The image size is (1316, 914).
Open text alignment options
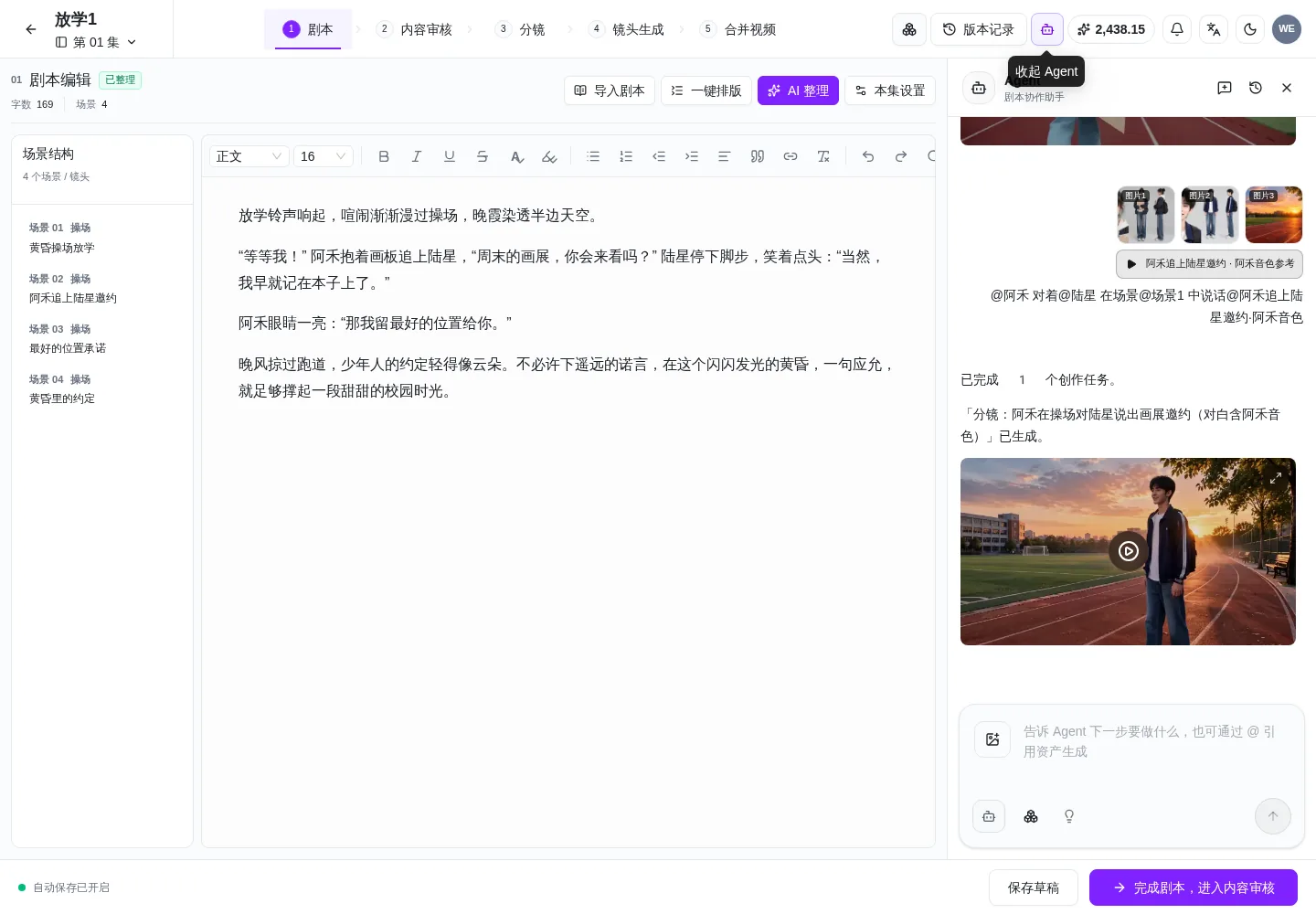(x=724, y=156)
